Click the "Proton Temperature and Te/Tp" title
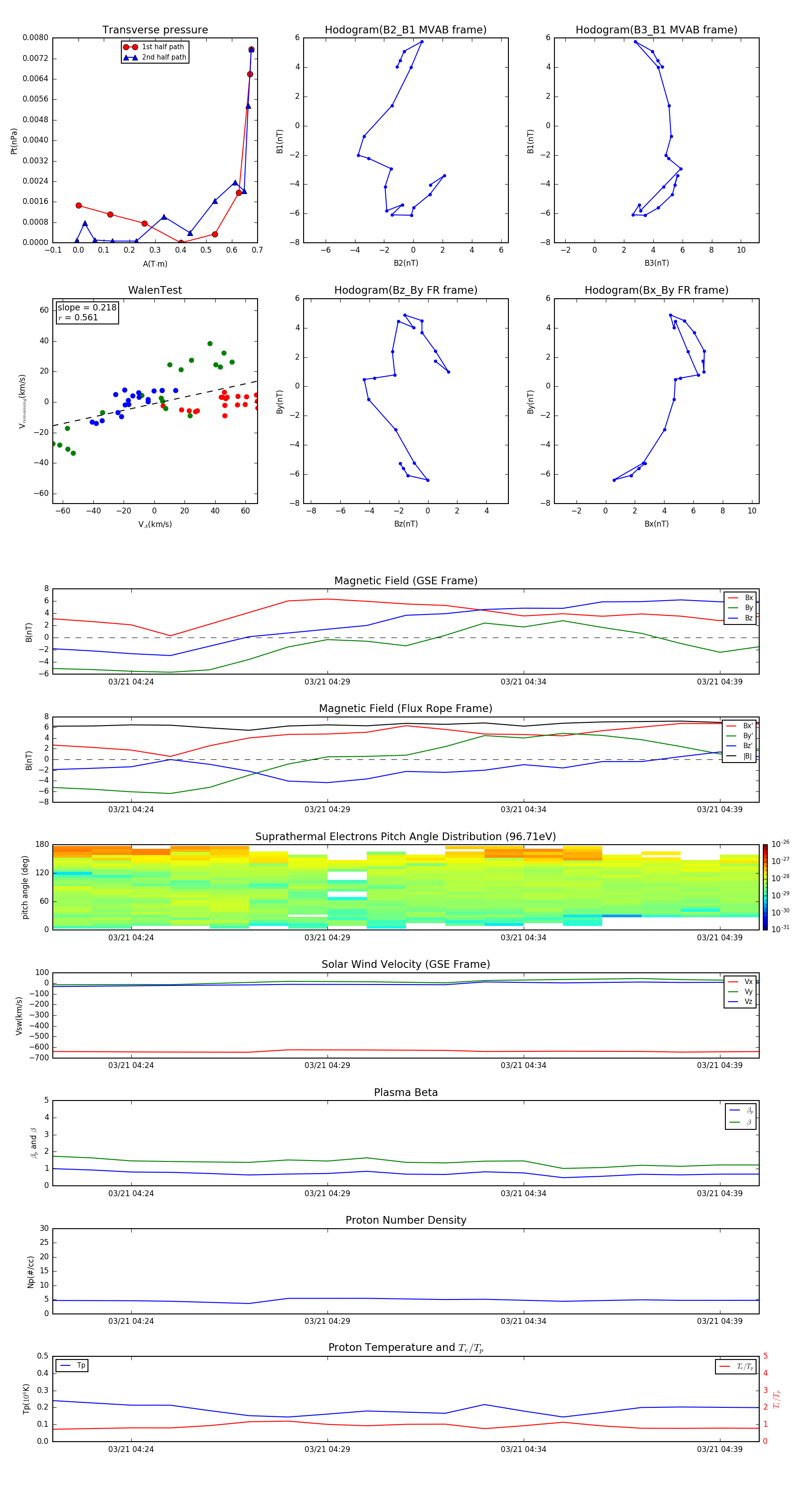812x1489 pixels. click(x=406, y=1348)
